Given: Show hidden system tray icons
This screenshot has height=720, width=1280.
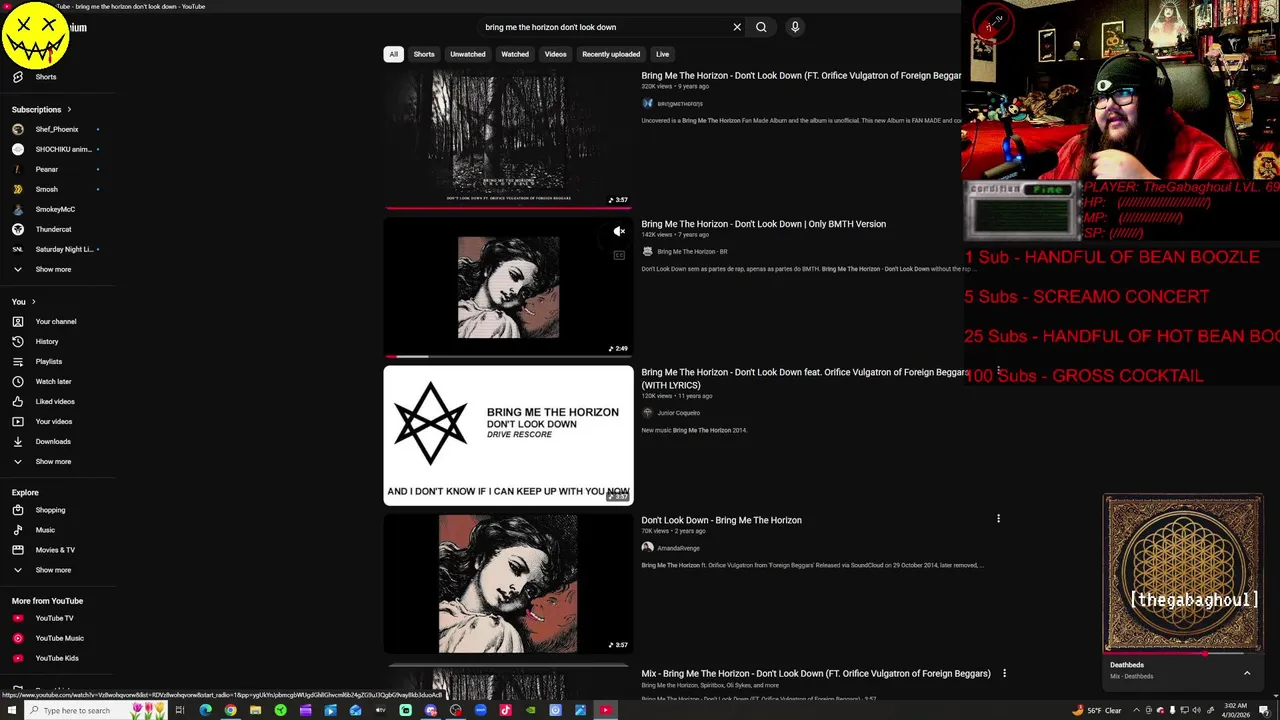Looking at the screenshot, I should point(1136,710).
